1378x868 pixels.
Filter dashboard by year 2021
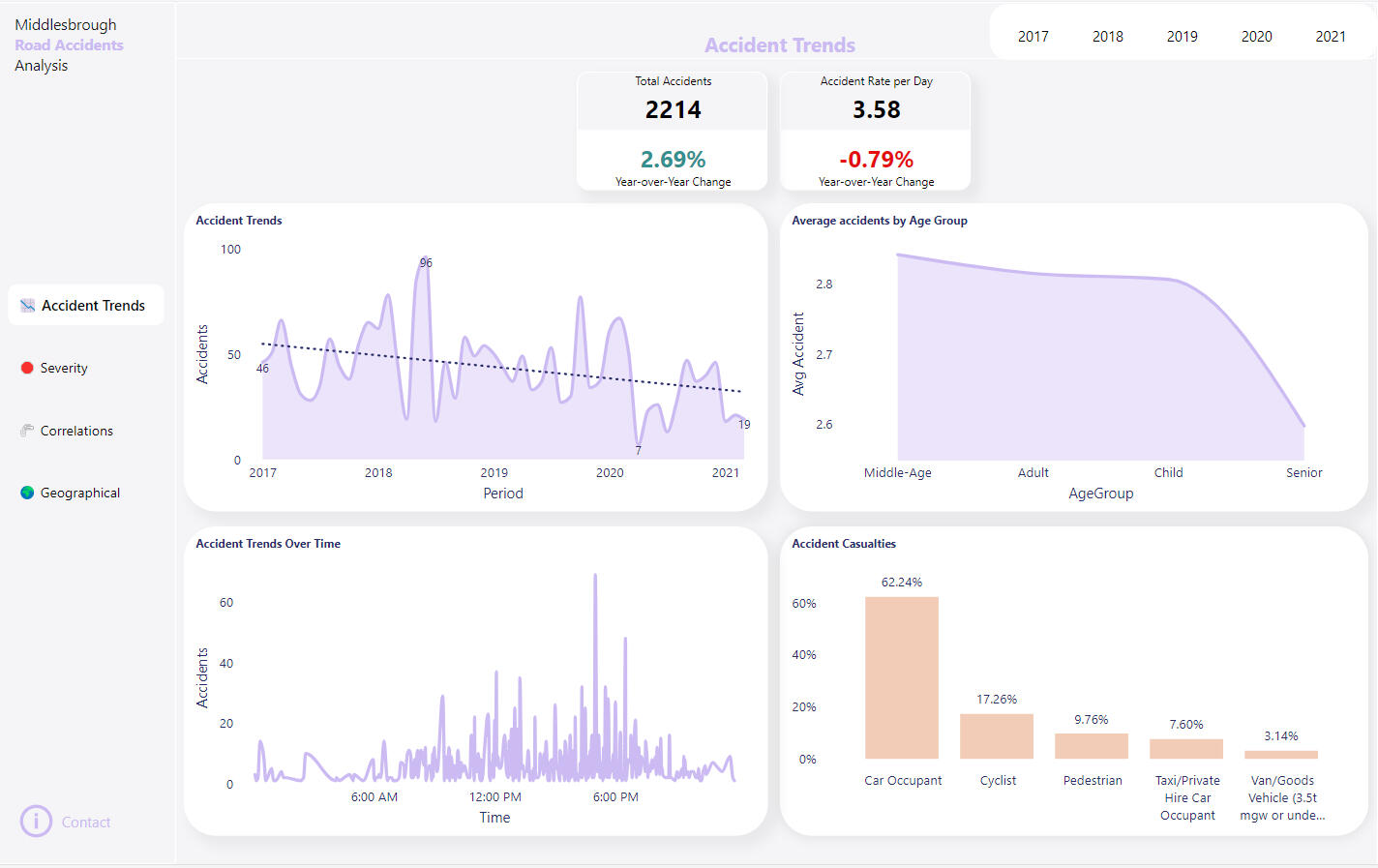point(1331,37)
